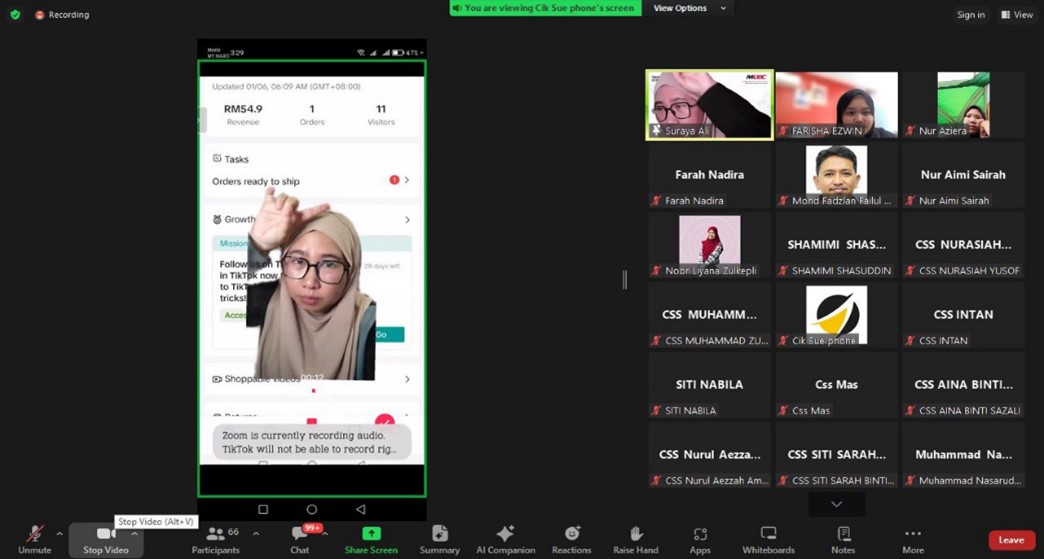1044x559 pixels.
Task: Expand audio options arrow beside Unmute
Action: (59, 534)
